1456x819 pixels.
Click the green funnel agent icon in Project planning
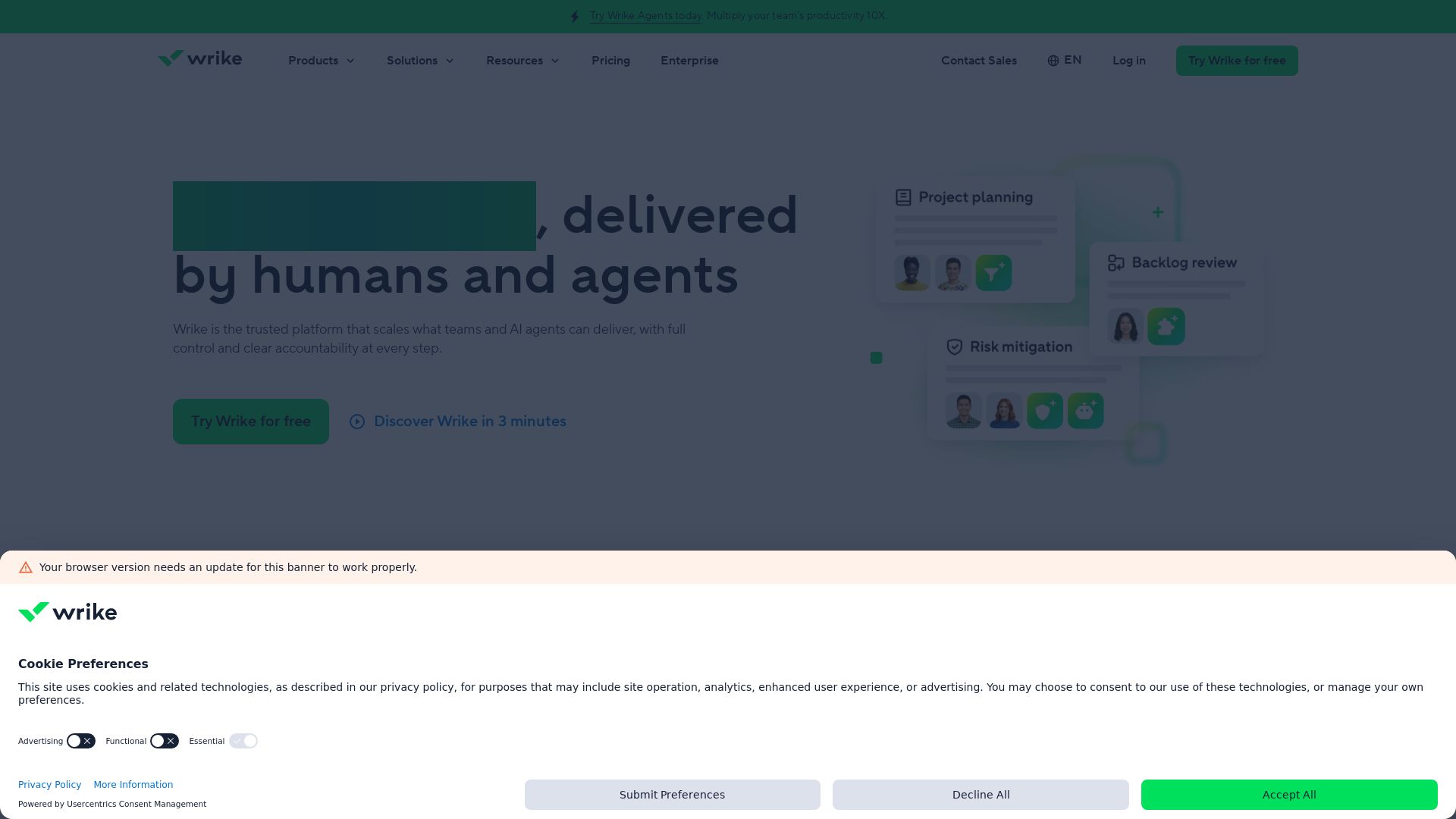(x=993, y=273)
